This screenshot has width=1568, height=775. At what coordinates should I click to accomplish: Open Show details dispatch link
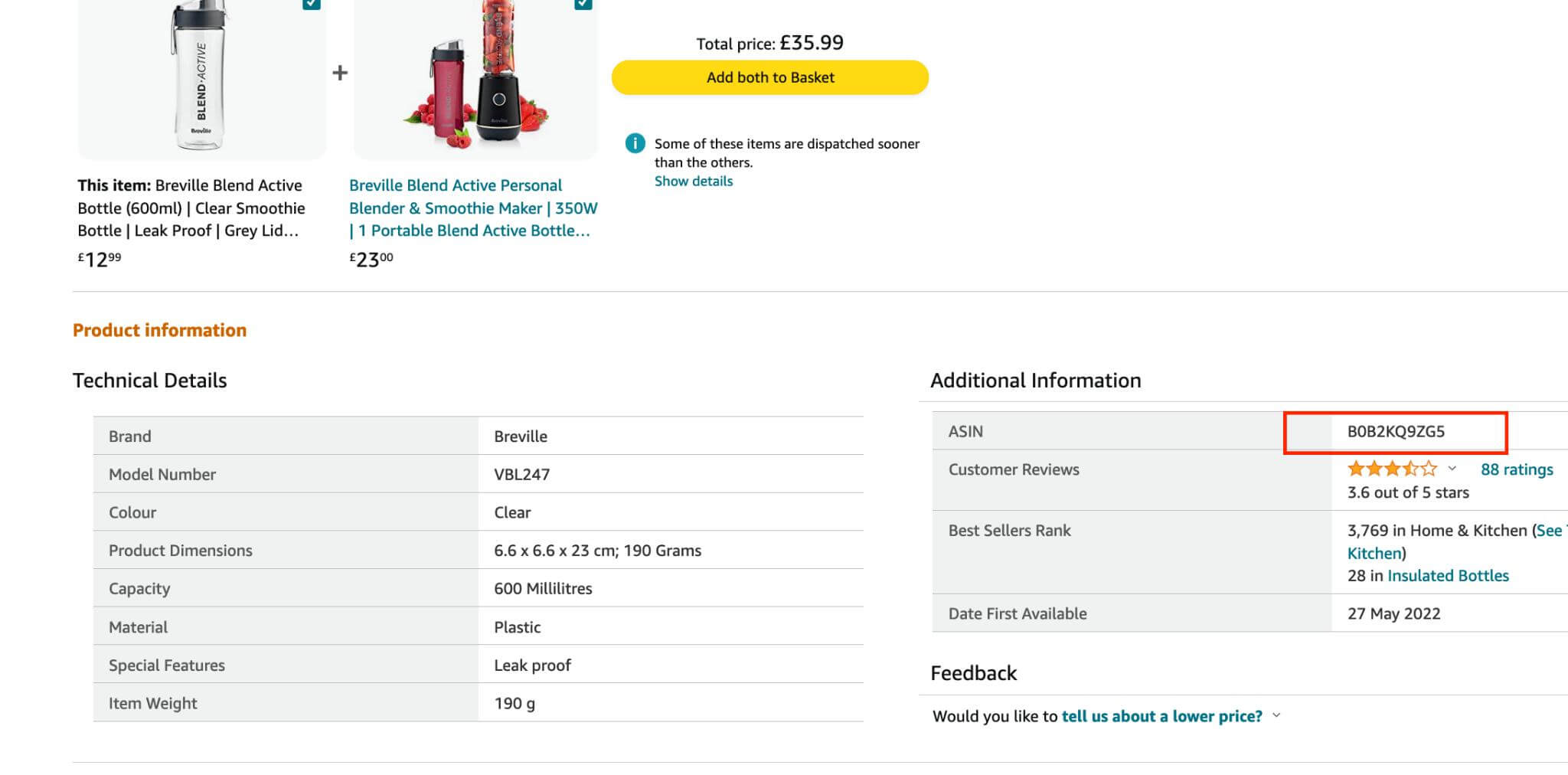(x=694, y=181)
